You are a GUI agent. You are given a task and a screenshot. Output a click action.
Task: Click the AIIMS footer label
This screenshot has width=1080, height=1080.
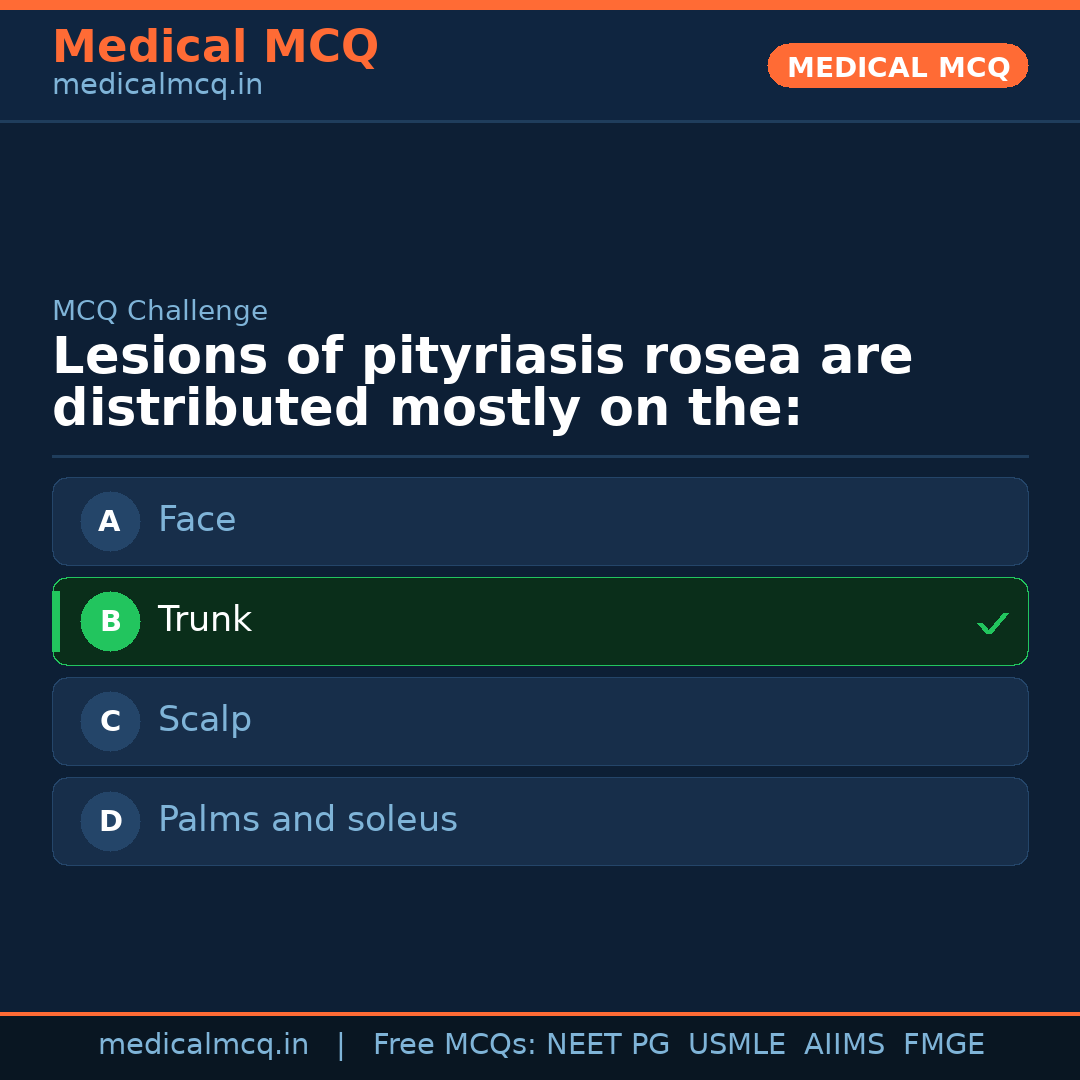point(844,1045)
